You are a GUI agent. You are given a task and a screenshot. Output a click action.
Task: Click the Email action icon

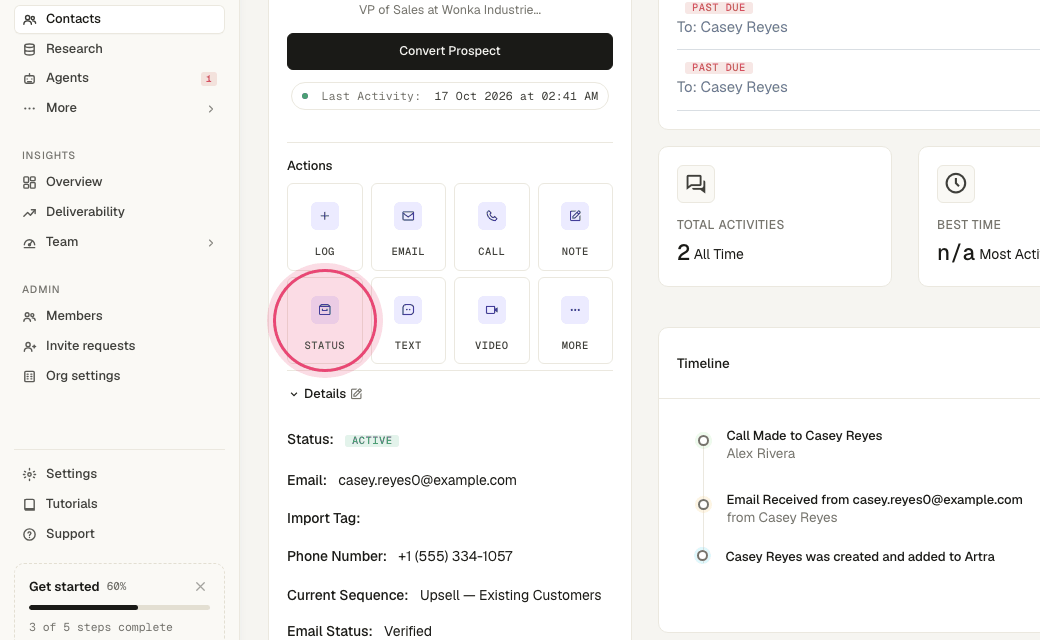click(x=408, y=216)
